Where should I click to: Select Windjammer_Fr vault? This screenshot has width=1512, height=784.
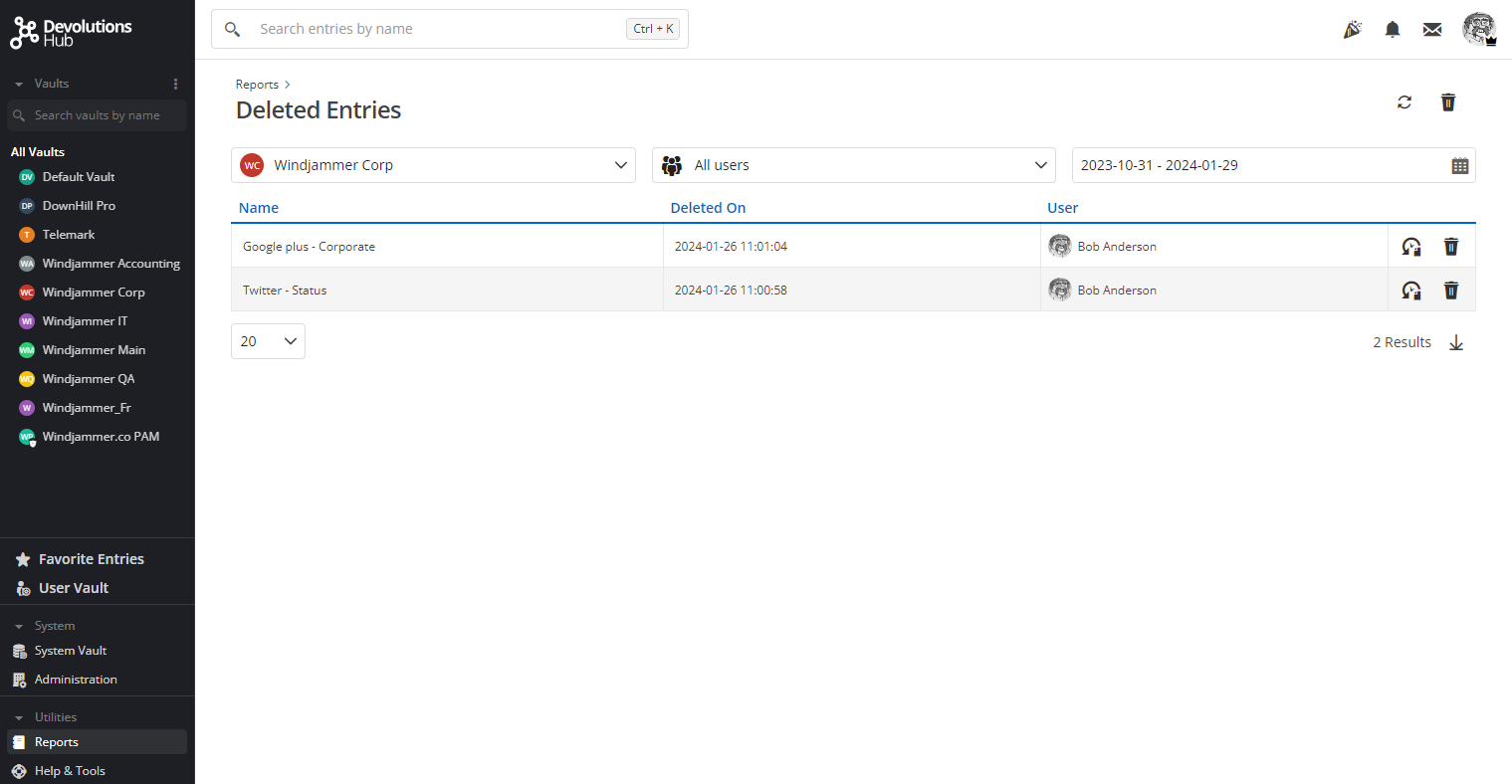tap(87, 408)
